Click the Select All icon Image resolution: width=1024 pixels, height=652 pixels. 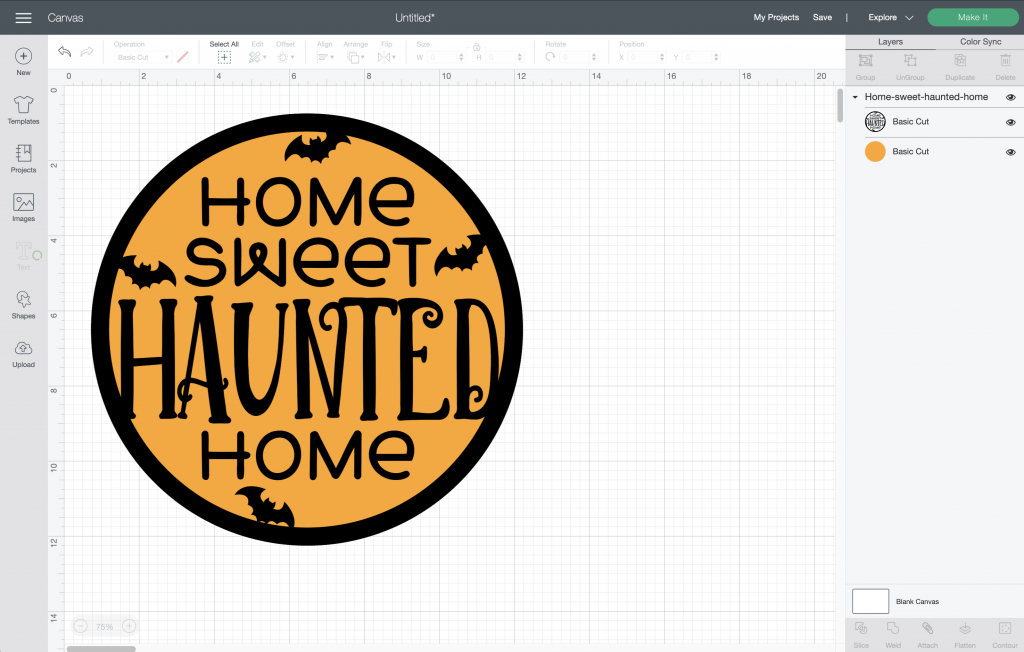pos(224,57)
